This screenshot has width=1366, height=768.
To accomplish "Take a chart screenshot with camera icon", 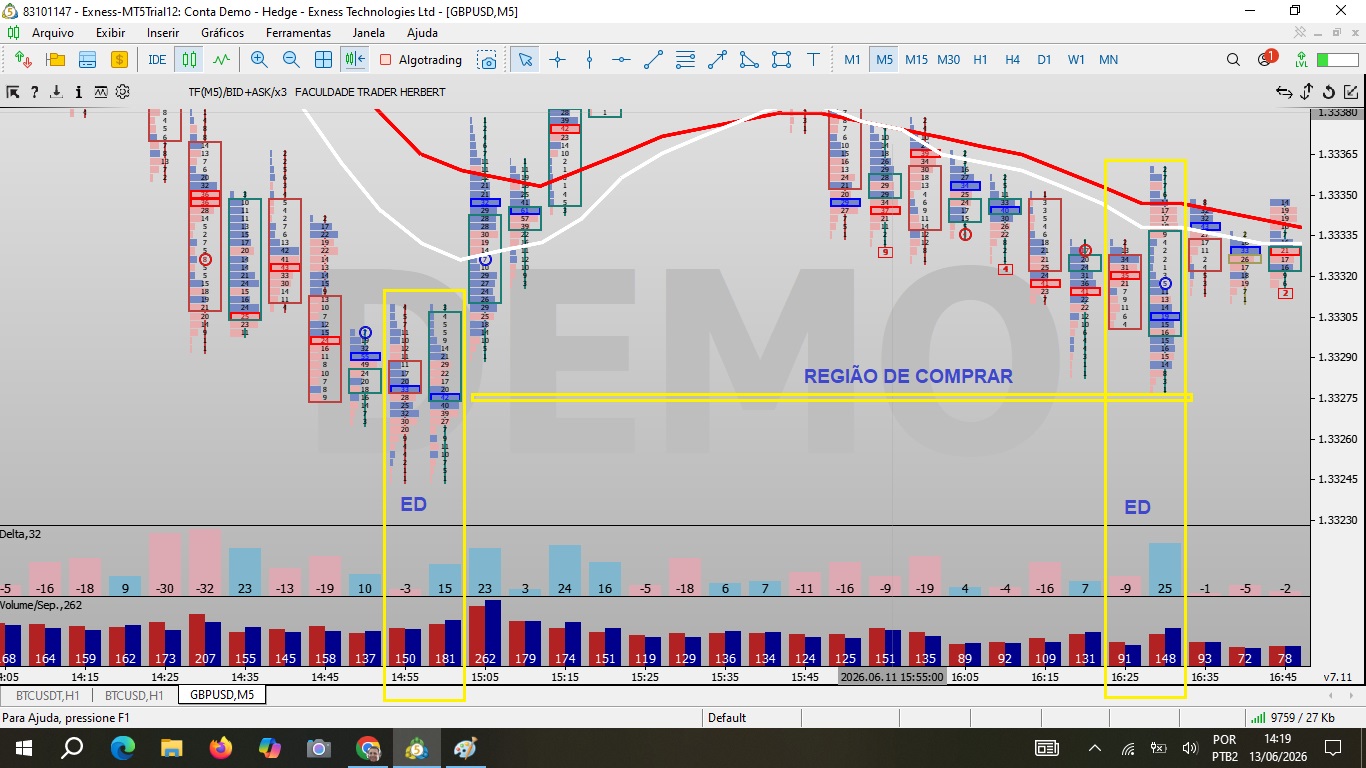I will coord(487,60).
